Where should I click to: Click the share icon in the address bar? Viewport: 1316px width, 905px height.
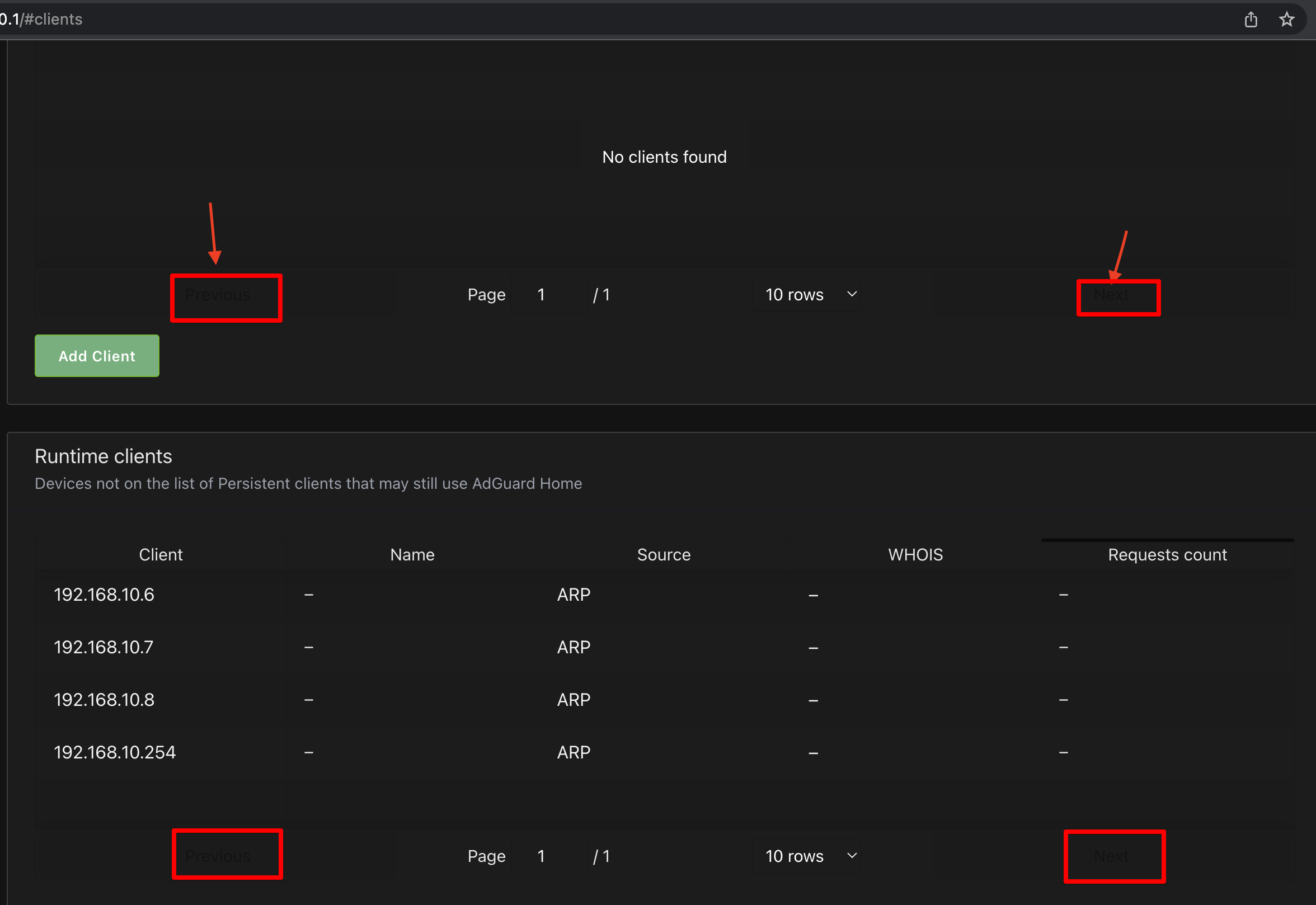1251,18
